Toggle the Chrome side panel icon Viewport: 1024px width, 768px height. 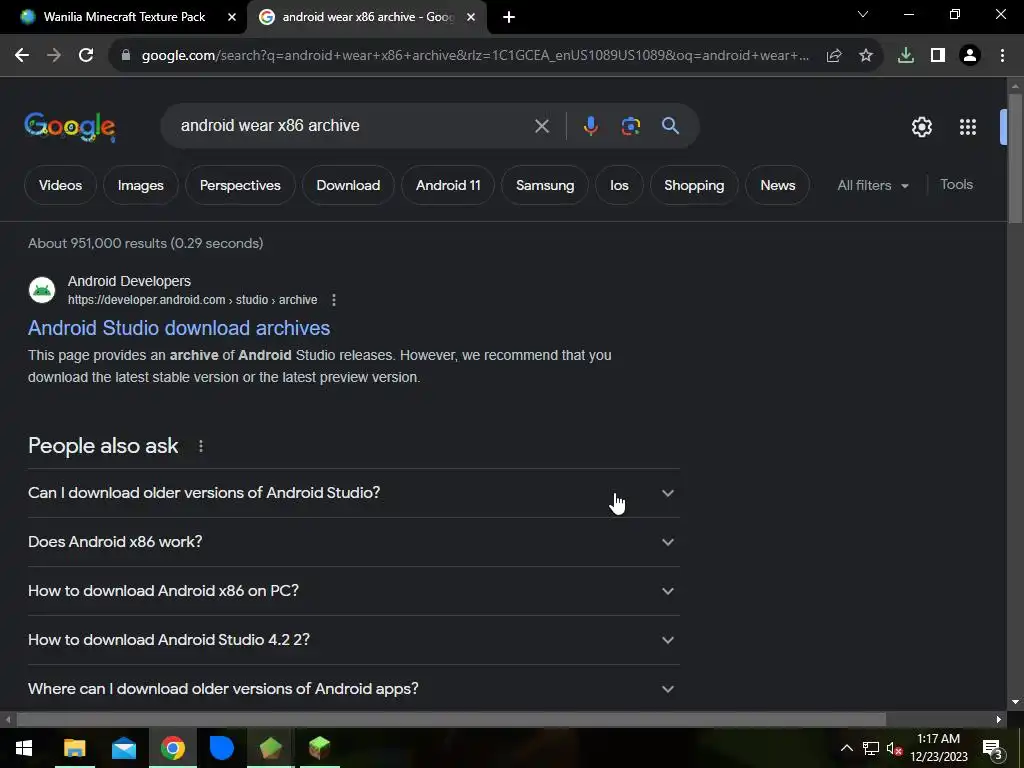click(938, 56)
